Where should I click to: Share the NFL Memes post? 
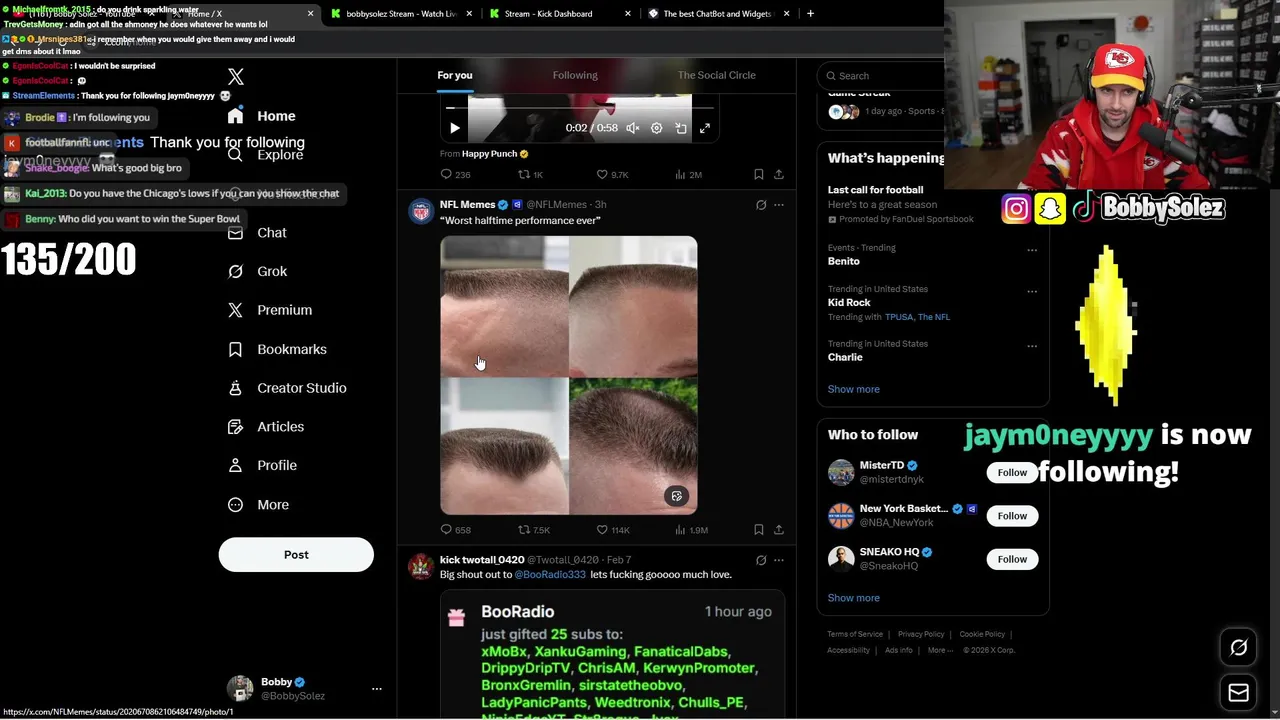(779, 530)
